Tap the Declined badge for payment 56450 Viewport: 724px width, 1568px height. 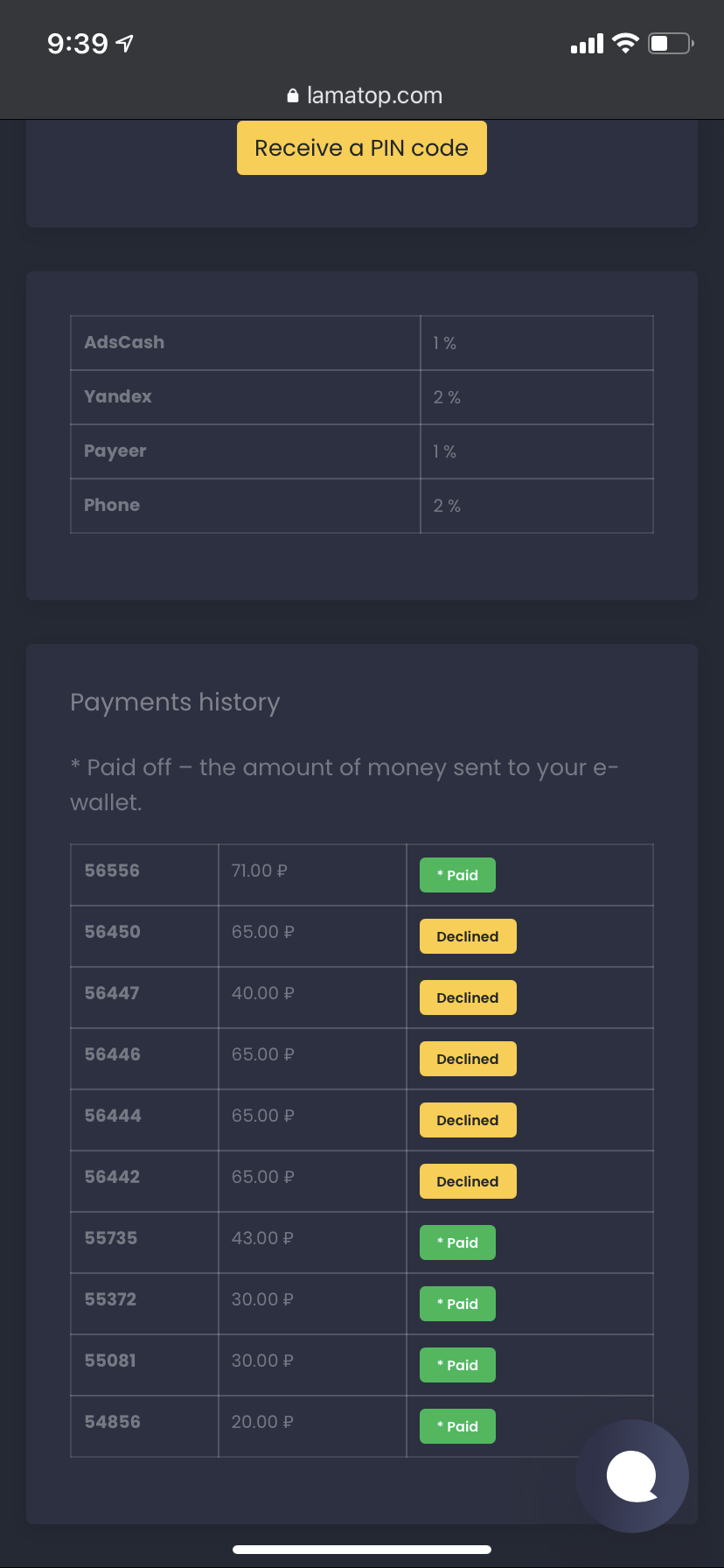click(468, 936)
